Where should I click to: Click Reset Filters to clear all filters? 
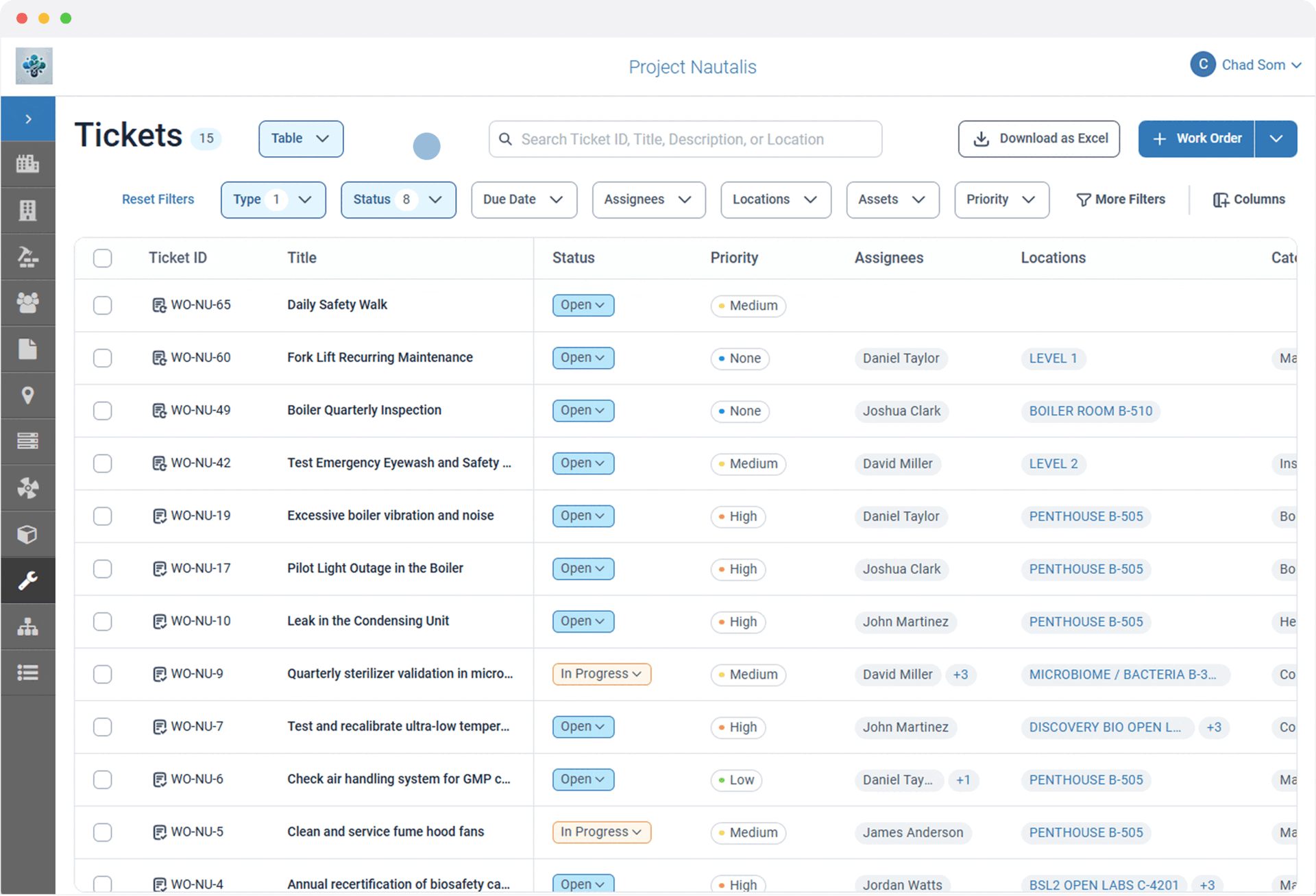pyautogui.click(x=158, y=199)
